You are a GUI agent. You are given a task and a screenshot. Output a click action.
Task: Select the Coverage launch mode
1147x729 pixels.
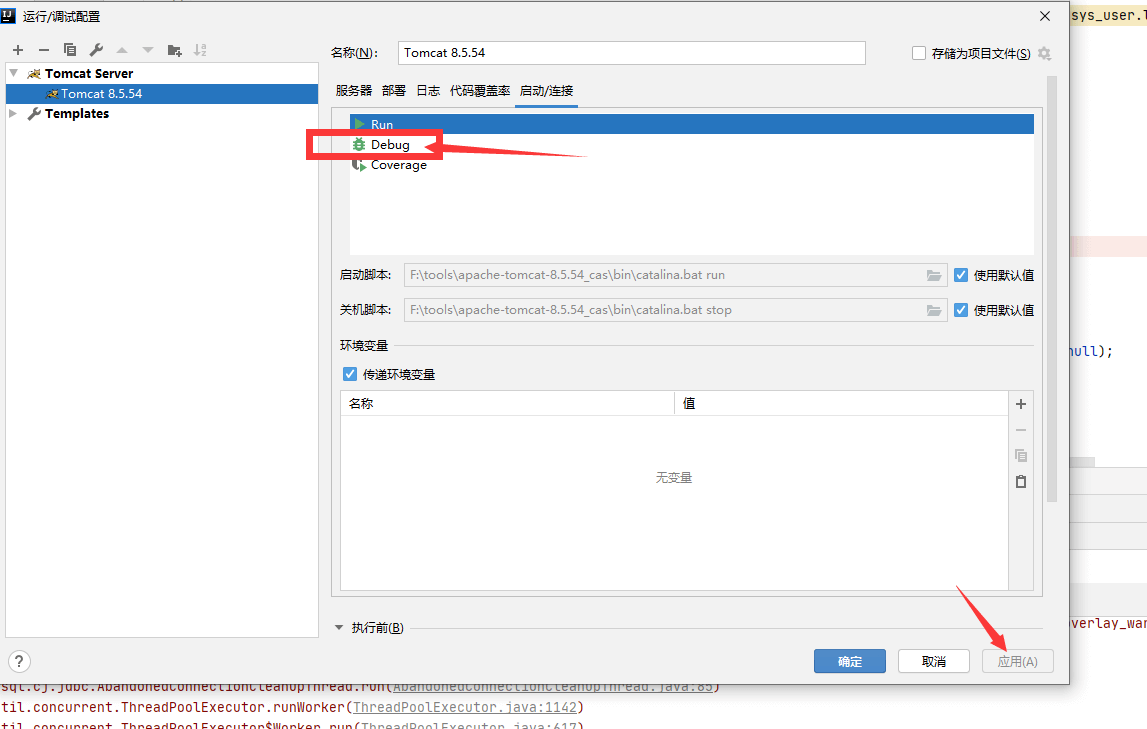click(x=691, y=165)
